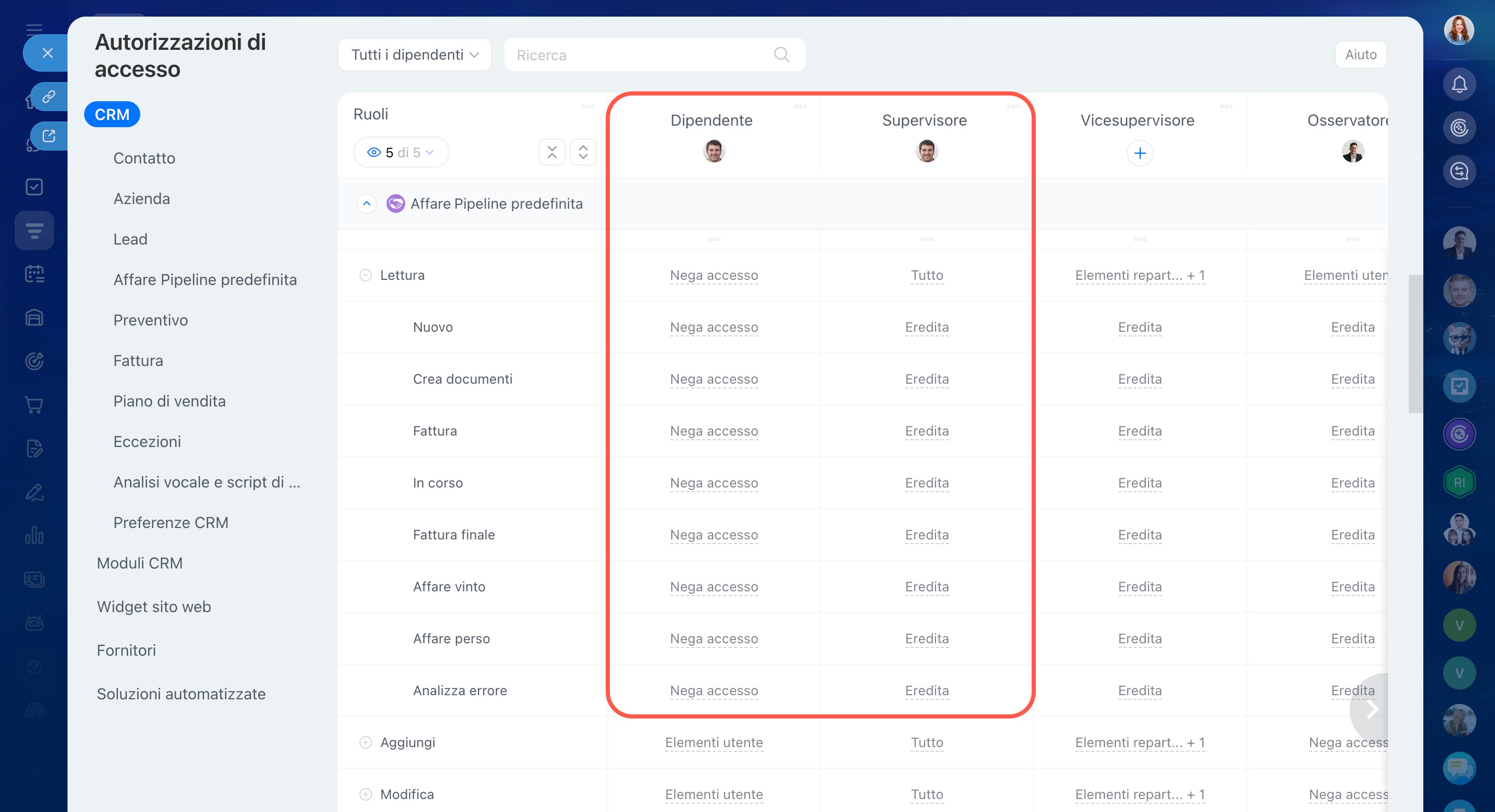Open the Tutti i dipendenti dropdown

pos(415,55)
